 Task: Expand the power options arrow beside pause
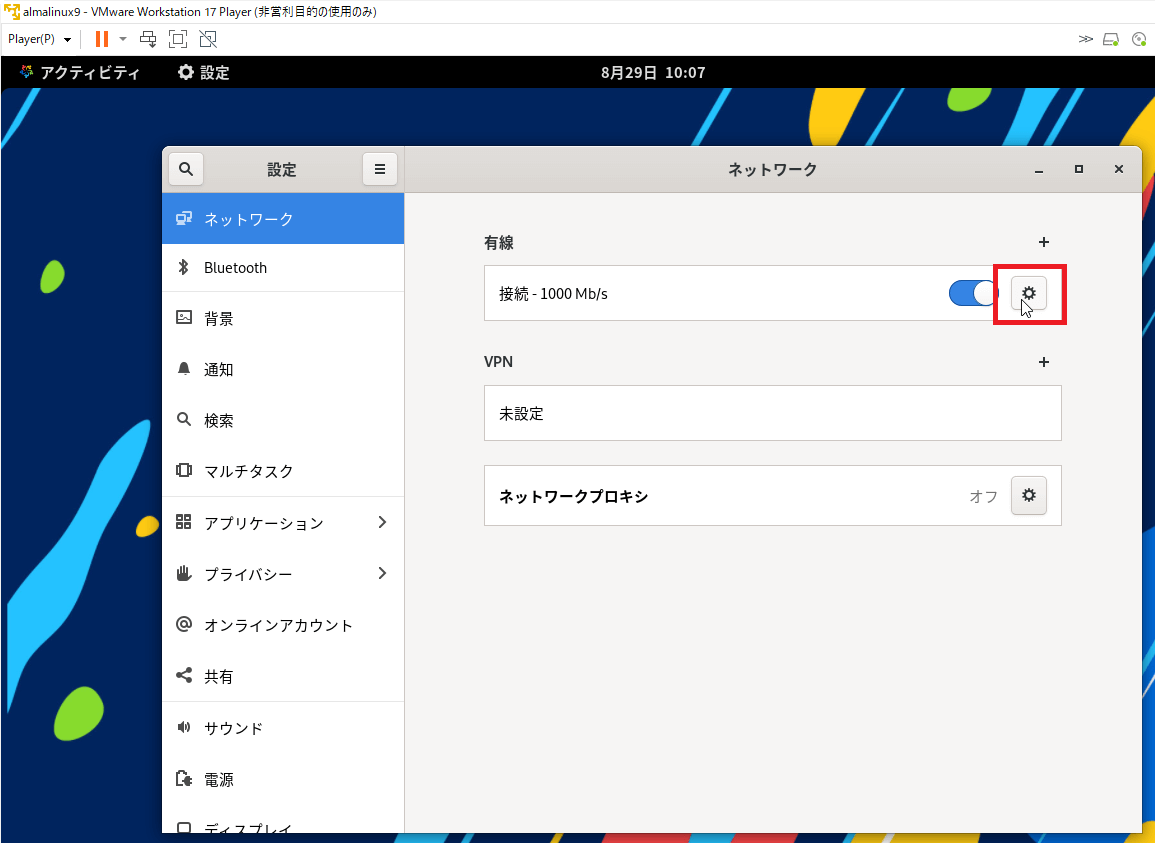[123, 39]
